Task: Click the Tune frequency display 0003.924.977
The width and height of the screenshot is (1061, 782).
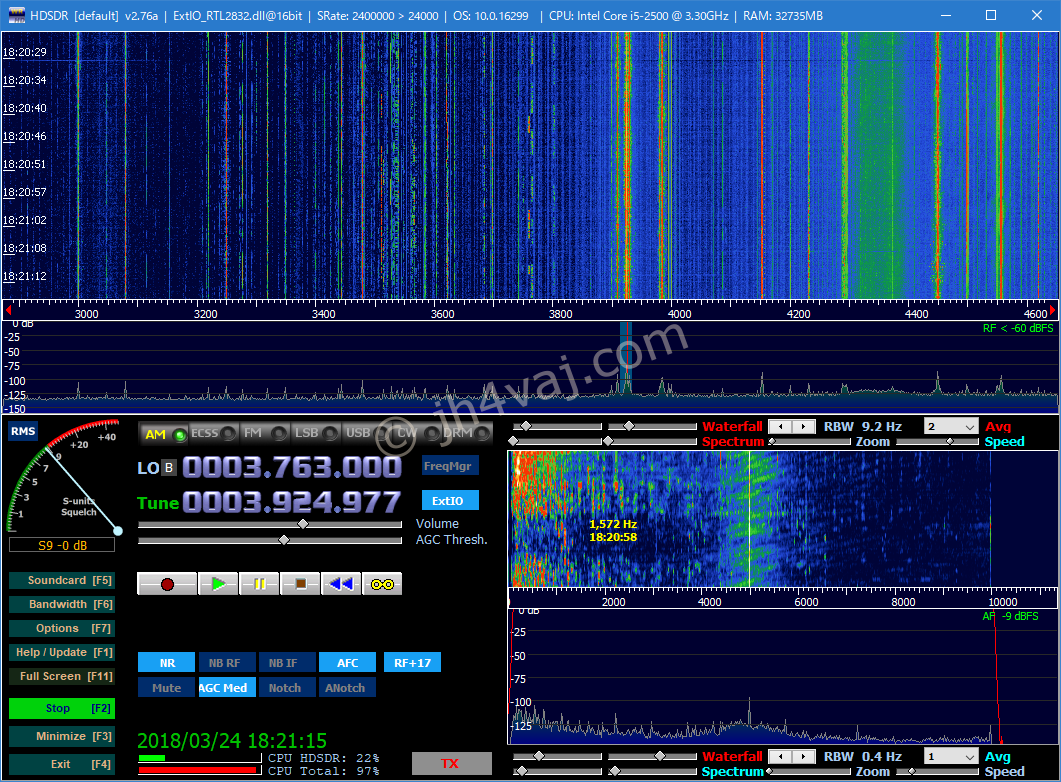Action: (292, 503)
